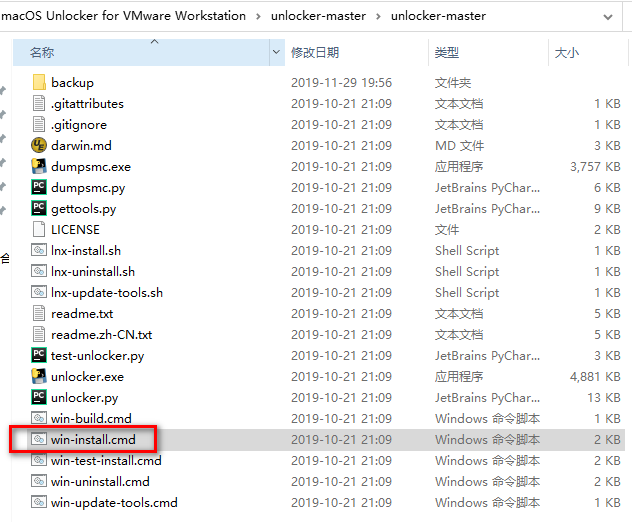Select file name win-uninstall.cmd
The height and width of the screenshot is (522, 632).
[x=100, y=481]
